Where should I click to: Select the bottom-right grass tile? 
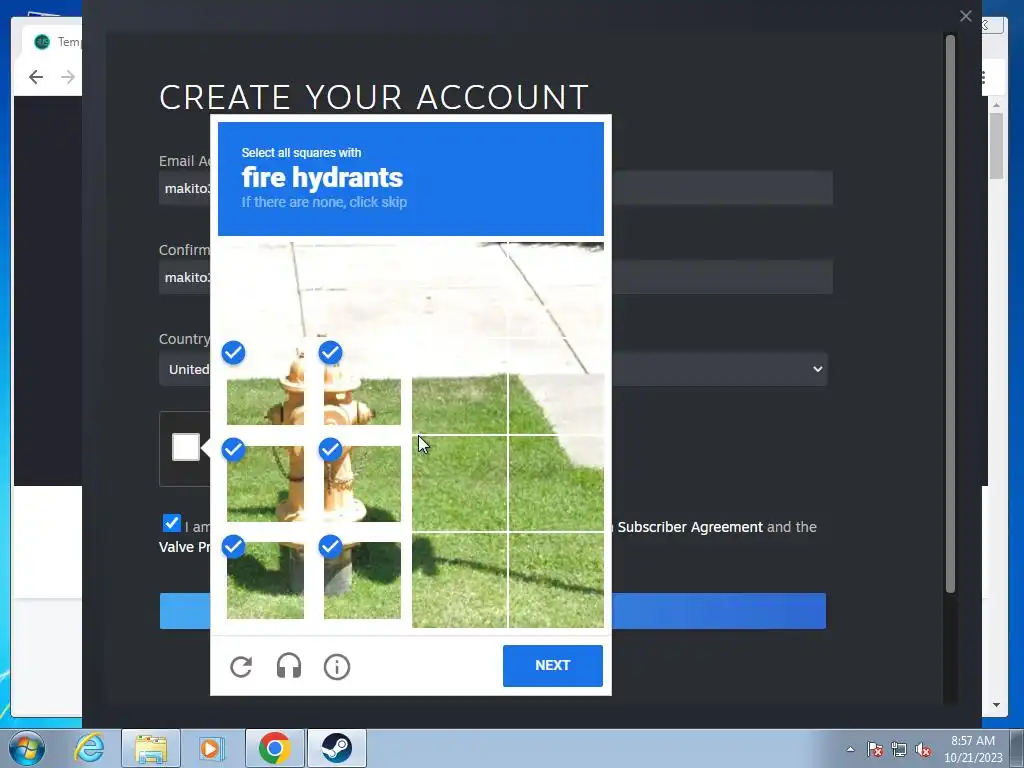(x=556, y=580)
